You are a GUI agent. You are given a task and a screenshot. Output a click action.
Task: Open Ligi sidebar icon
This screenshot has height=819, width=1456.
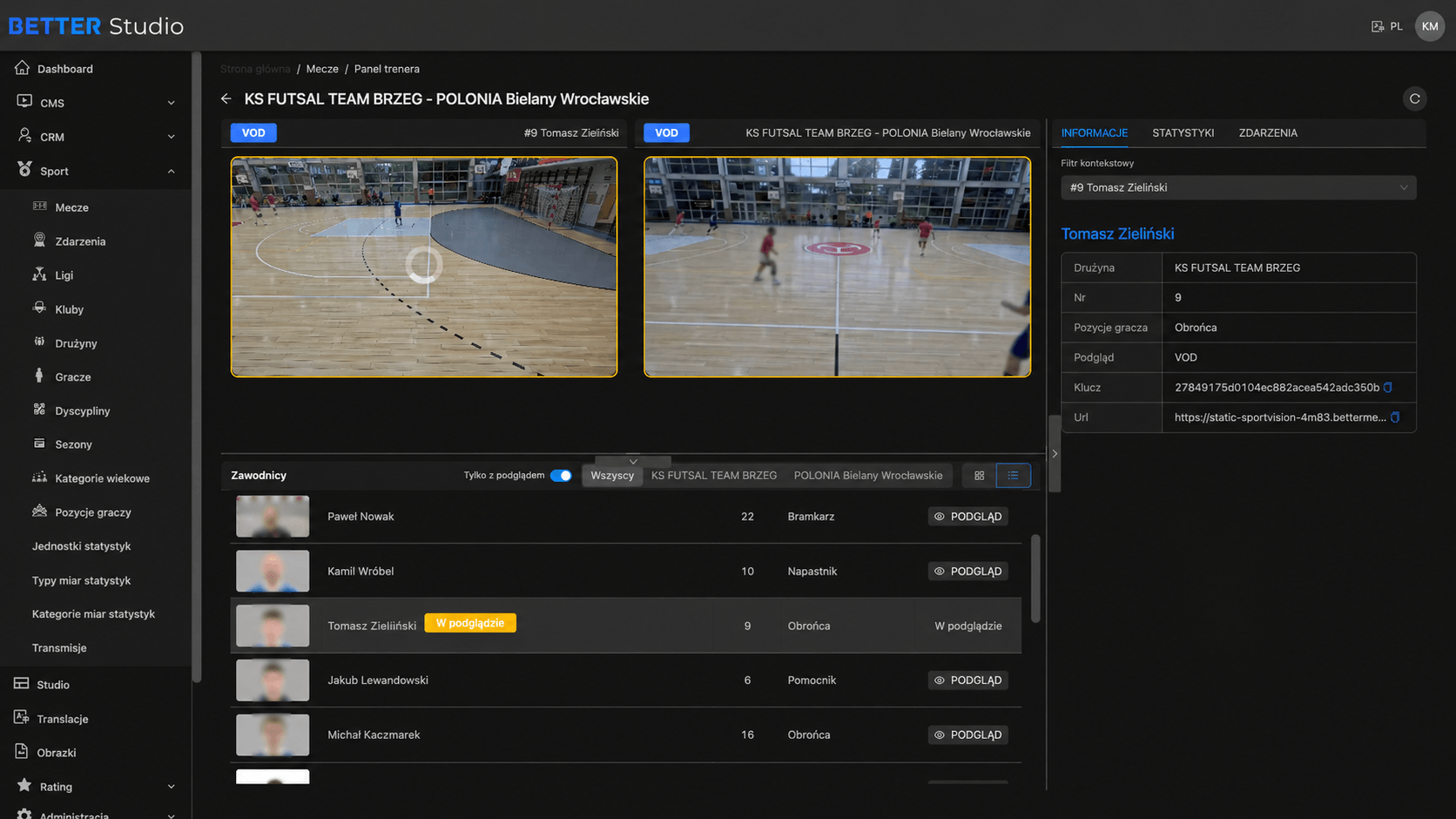(x=39, y=274)
